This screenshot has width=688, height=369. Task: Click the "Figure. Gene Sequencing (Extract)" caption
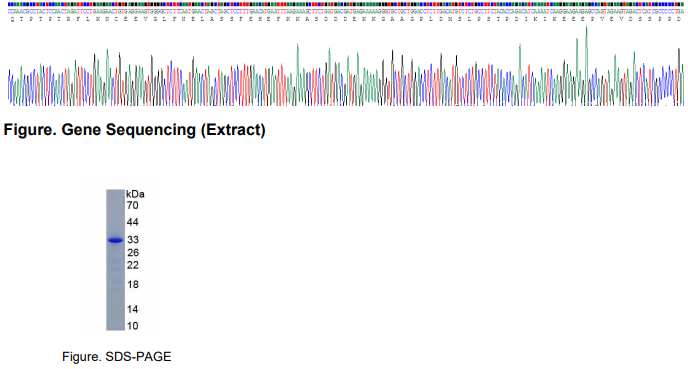(x=134, y=130)
